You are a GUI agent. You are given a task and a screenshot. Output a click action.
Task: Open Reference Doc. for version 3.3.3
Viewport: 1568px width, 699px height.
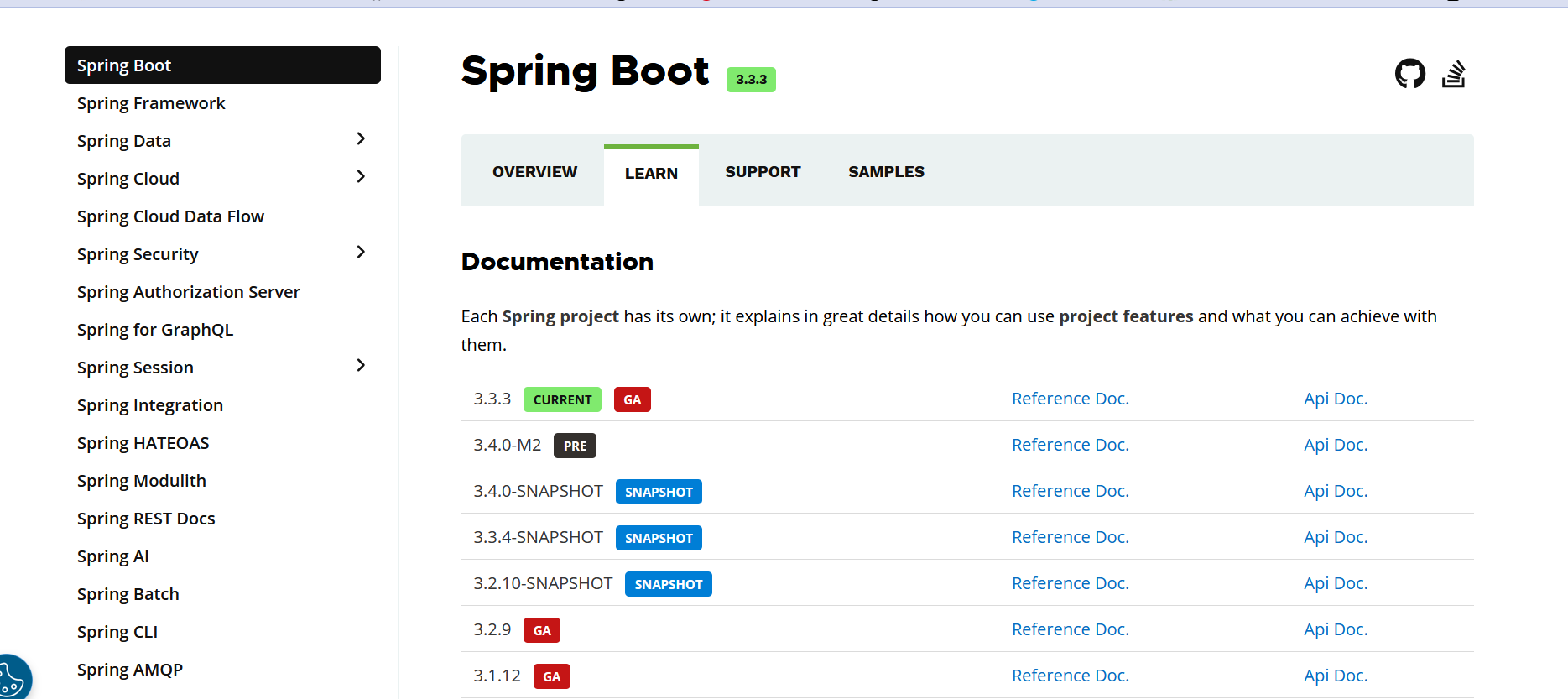(x=1071, y=399)
